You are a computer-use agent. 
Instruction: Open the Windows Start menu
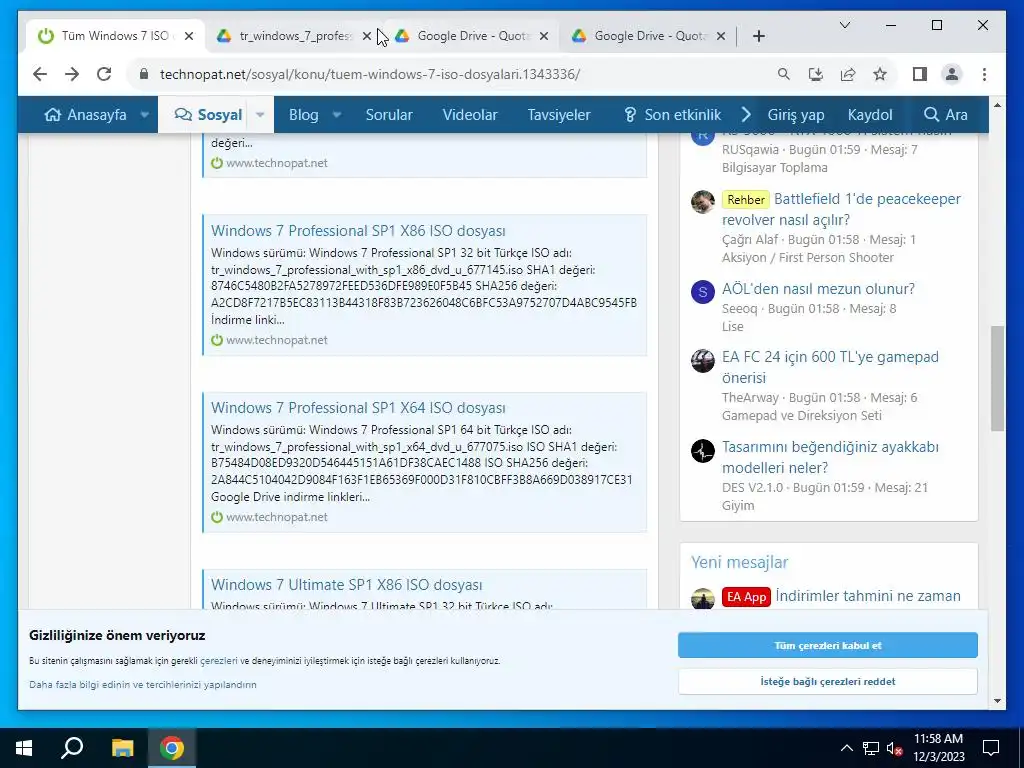24,748
